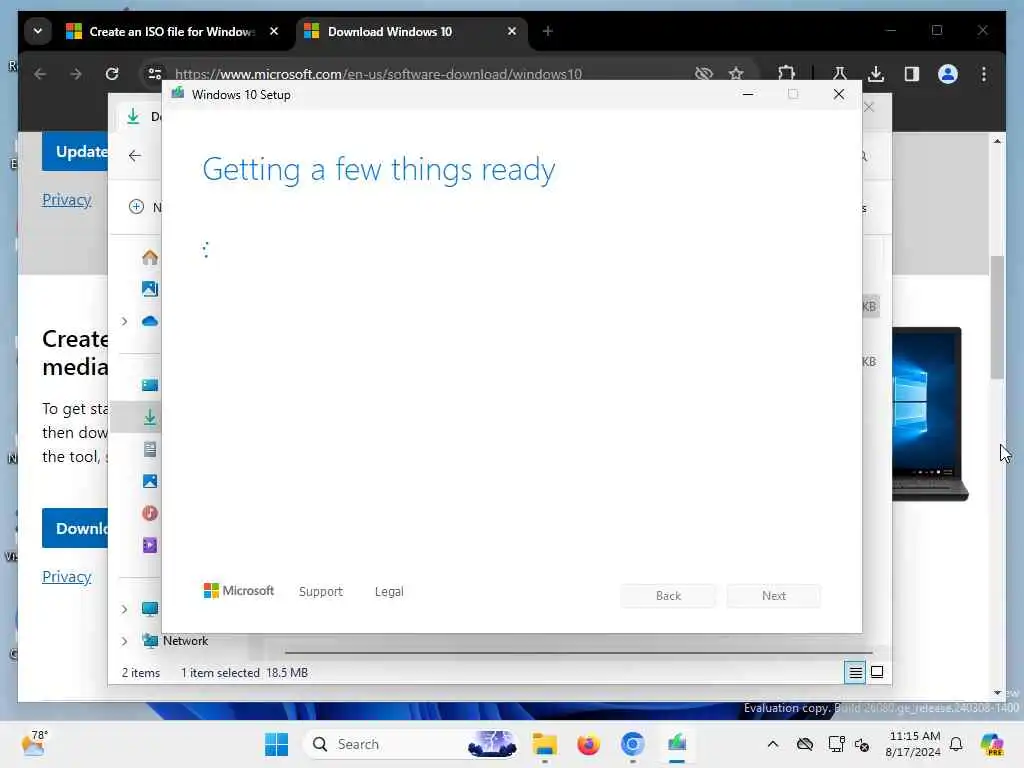Open the notifications bell in taskbar
This screenshot has width=1024, height=768.
tap(956, 744)
